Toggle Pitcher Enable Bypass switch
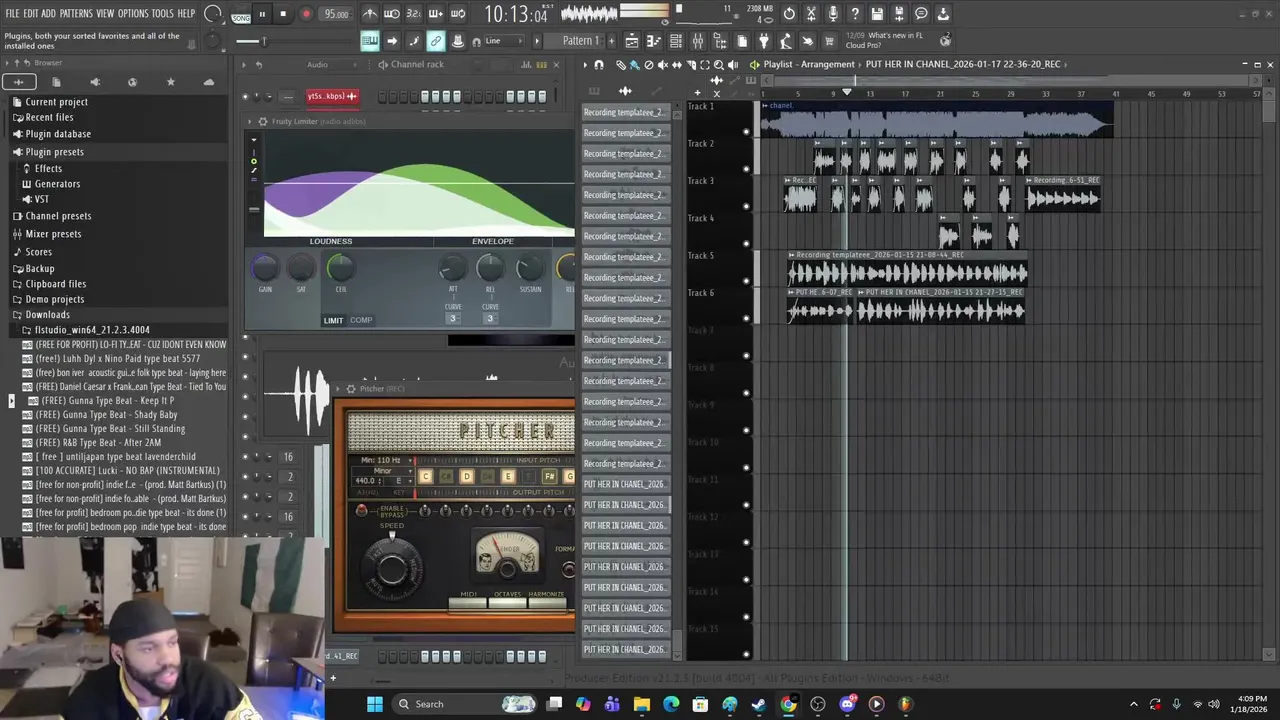Image resolution: width=1280 pixels, height=720 pixels. coord(361,510)
